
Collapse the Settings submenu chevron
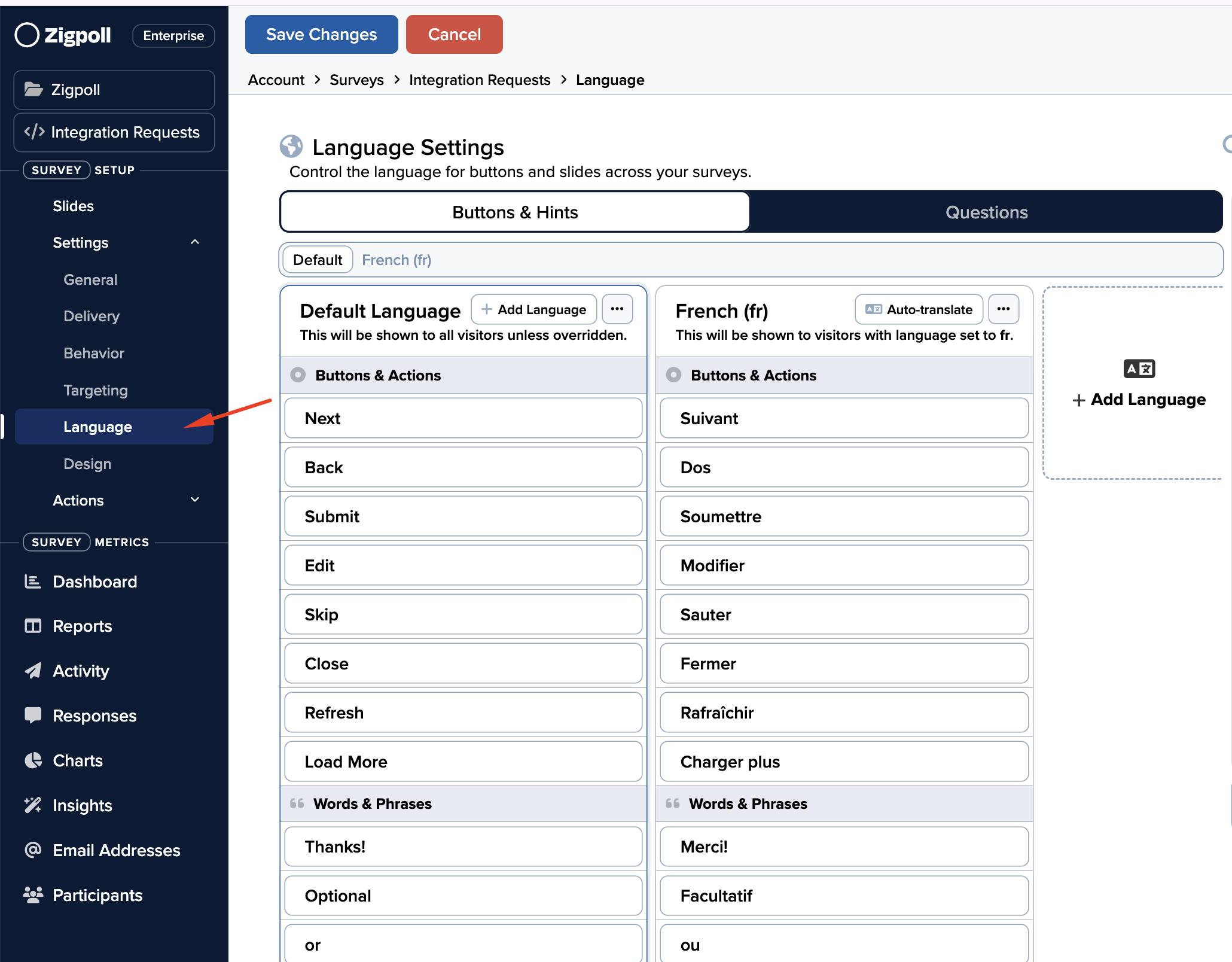pos(195,242)
